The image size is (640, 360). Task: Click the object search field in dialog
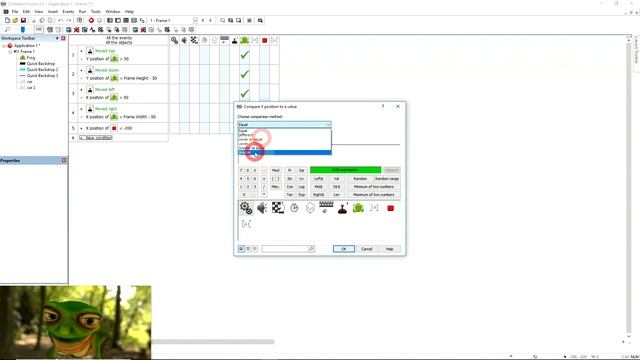(x=285, y=249)
